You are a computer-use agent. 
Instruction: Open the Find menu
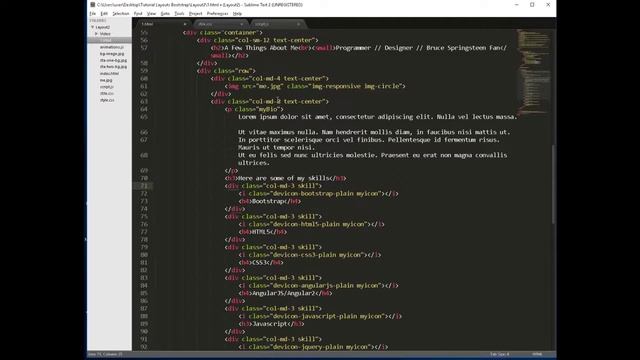point(138,13)
